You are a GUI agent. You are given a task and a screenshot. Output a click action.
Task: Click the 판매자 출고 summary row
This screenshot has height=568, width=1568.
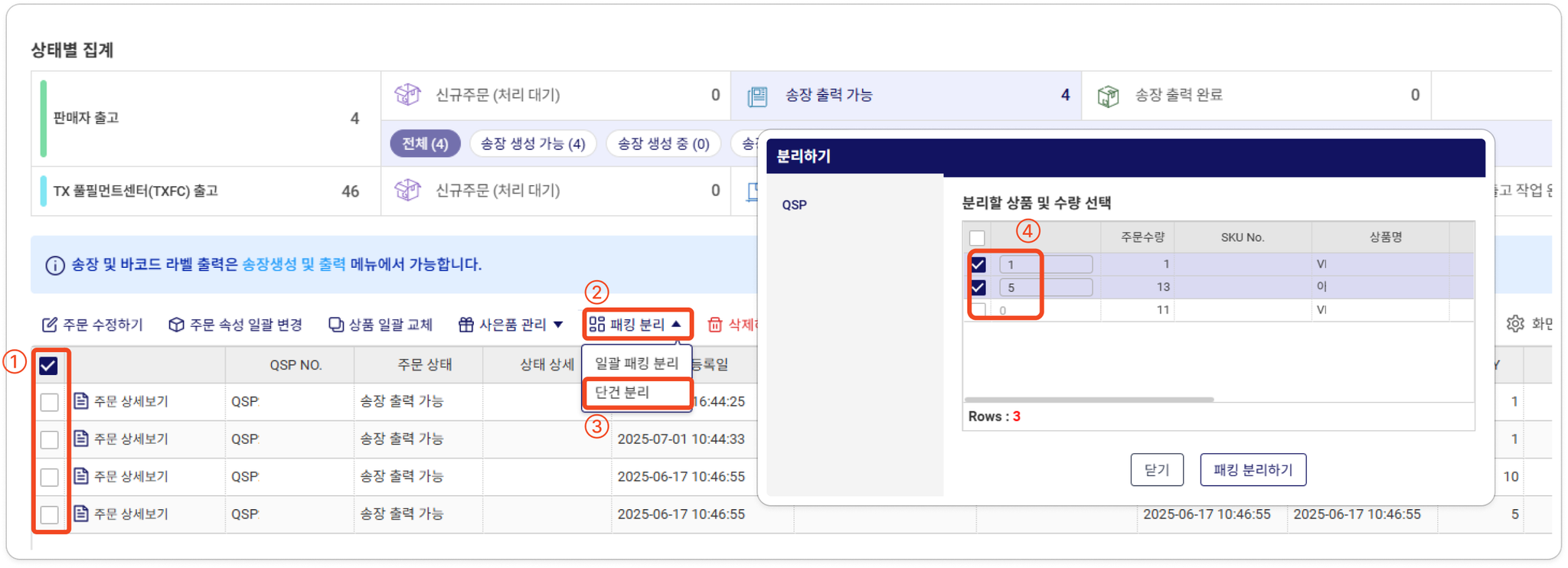click(x=206, y=119)
